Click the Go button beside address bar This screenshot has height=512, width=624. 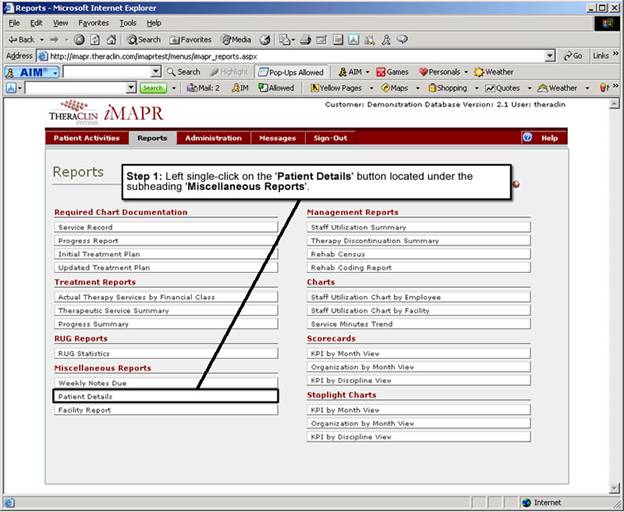click(573, 56)
